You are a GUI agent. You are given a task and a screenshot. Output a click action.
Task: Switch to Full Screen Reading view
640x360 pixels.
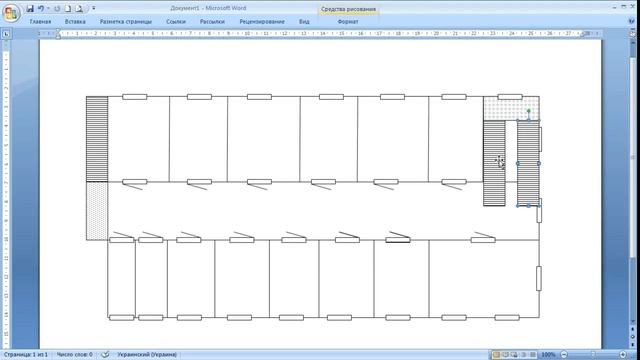pyautogui.click(x=505, y=355)
